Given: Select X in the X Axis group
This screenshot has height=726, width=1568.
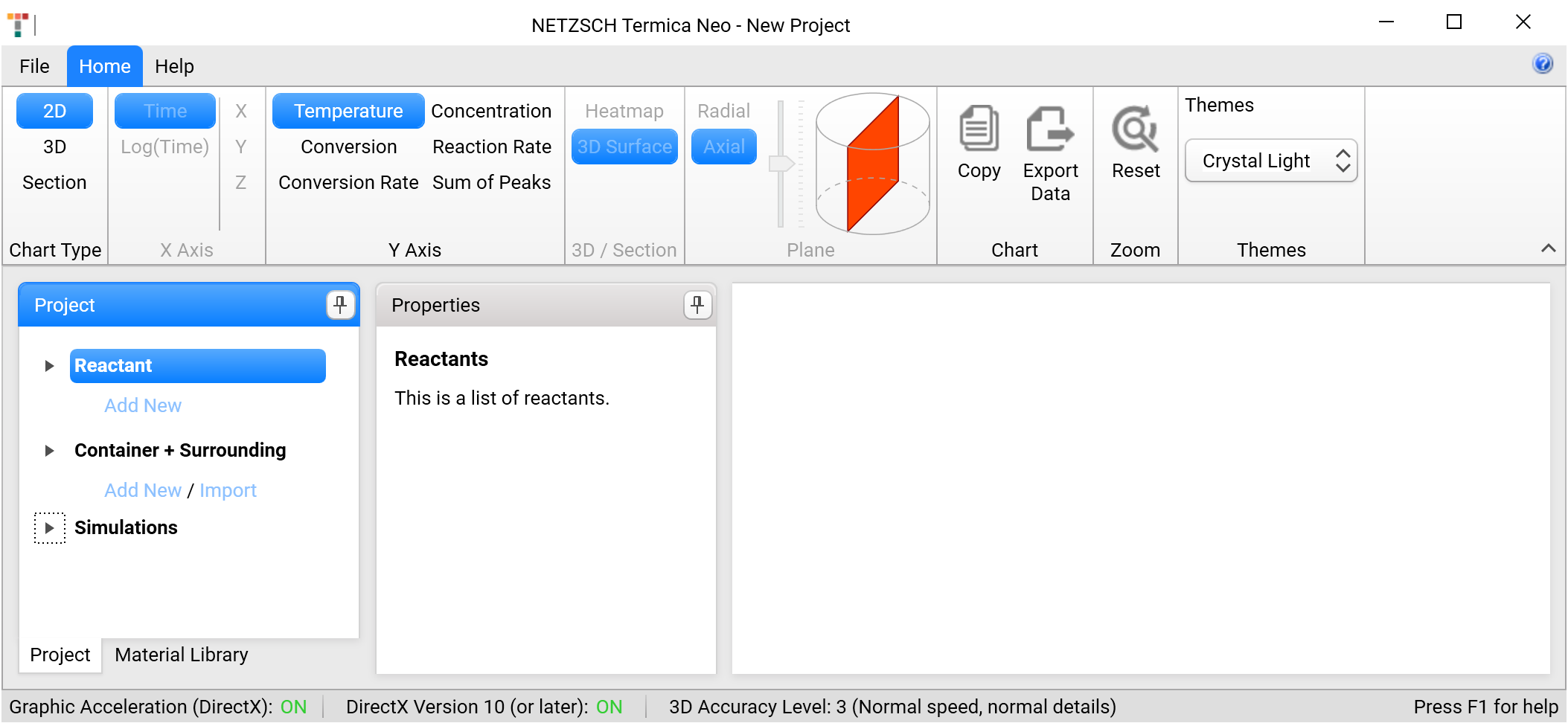Looking at the screenshot, I should pos(241,111).
